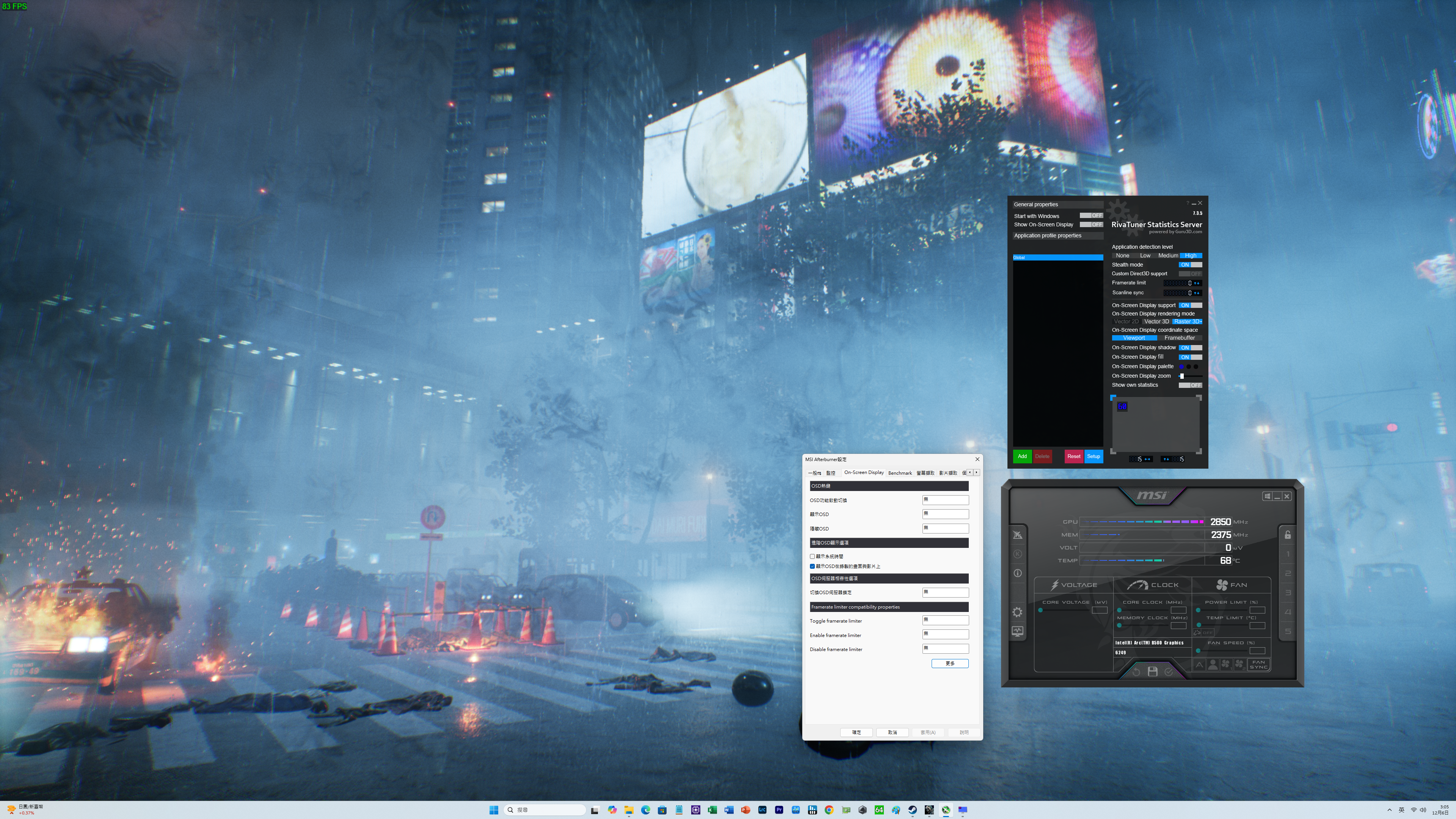The image size is (1456, 819).
Task: Click the apply checkmark icon in Afterburner
Action: click(x=1168, y=672)
